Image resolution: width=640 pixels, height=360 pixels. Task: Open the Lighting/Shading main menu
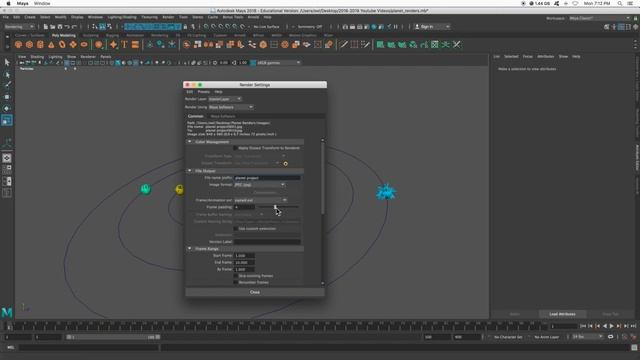tap(122, 17)
